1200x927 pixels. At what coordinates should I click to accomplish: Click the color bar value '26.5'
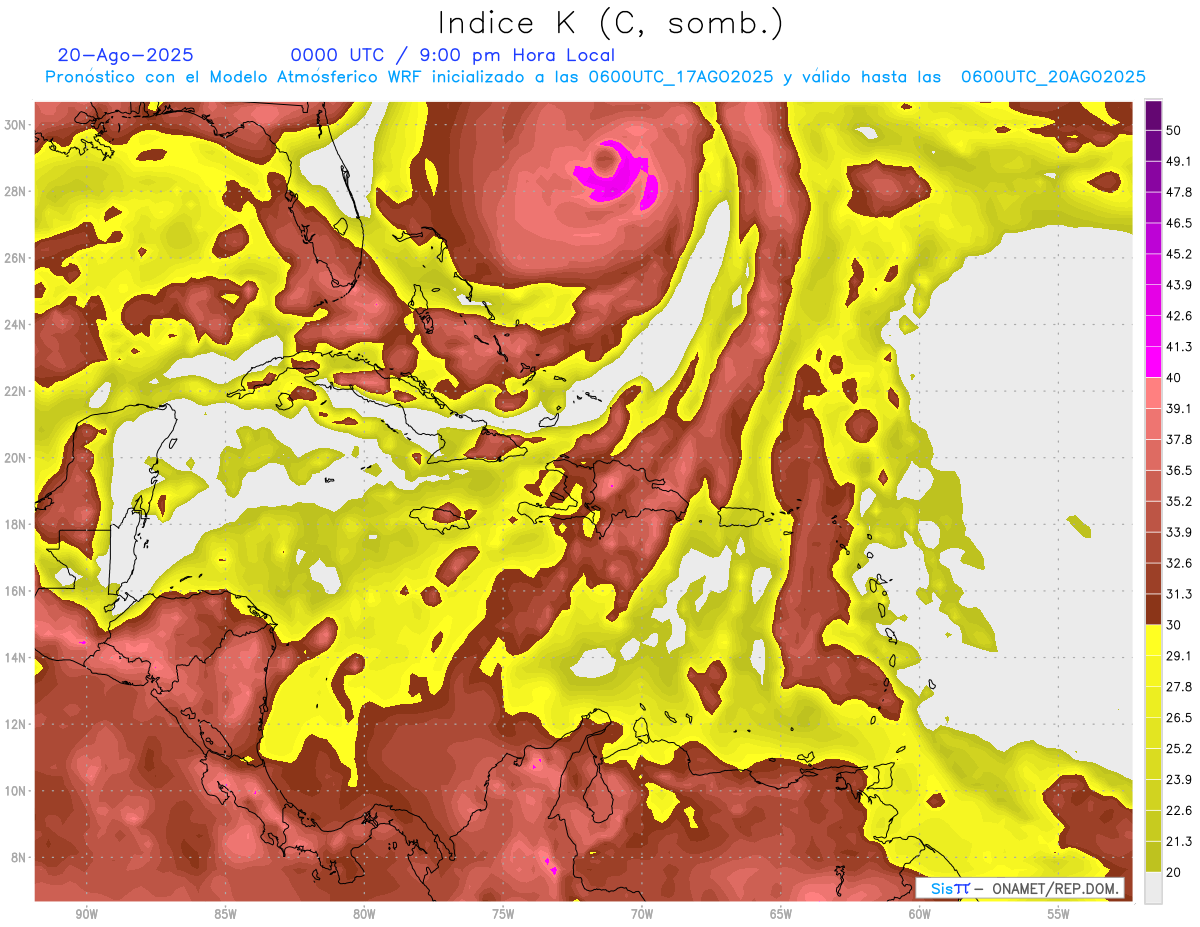pos(1178,718)
